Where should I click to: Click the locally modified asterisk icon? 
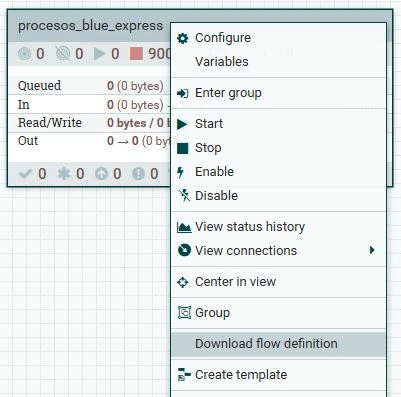[x=64, y=174]
